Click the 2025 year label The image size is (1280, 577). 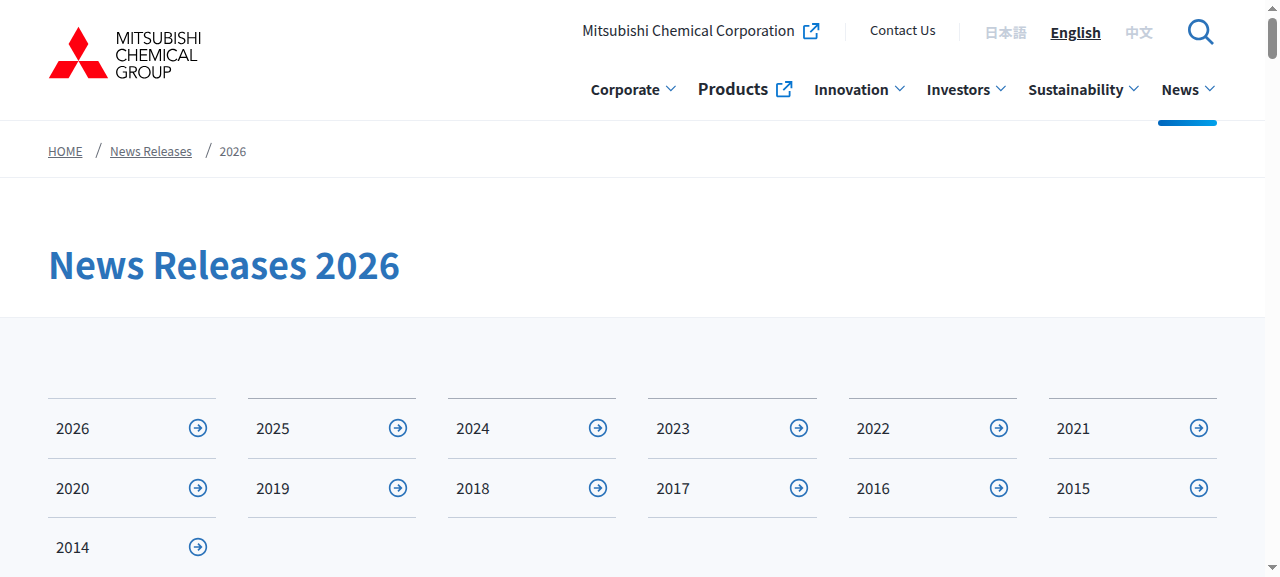pos(273,429)
